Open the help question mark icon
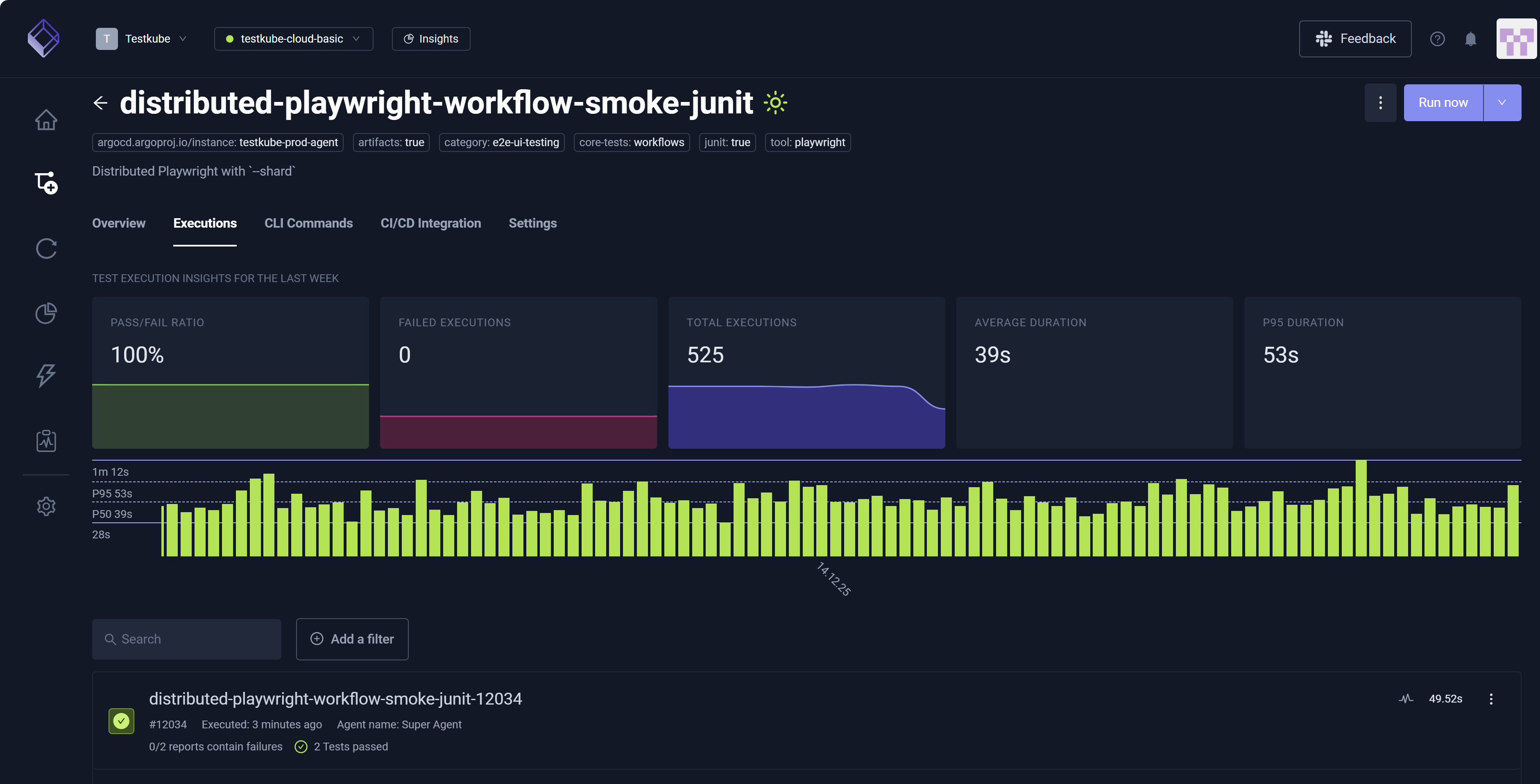Screen dimensions: 1540x784 click(1437, 39)
